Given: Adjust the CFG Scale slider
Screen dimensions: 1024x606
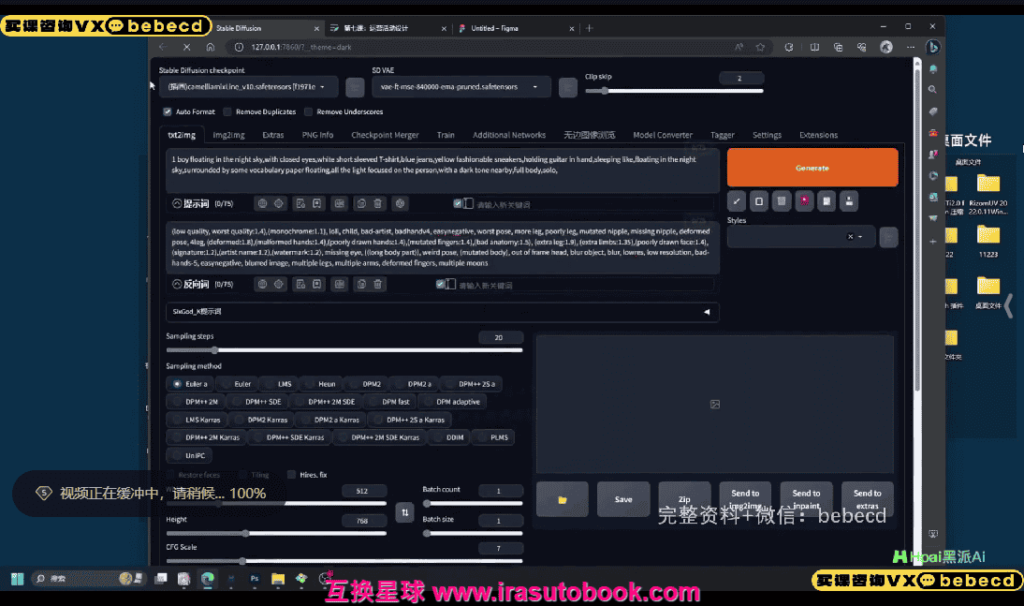Looking at the screenshot, I should (x=344, y=561).
